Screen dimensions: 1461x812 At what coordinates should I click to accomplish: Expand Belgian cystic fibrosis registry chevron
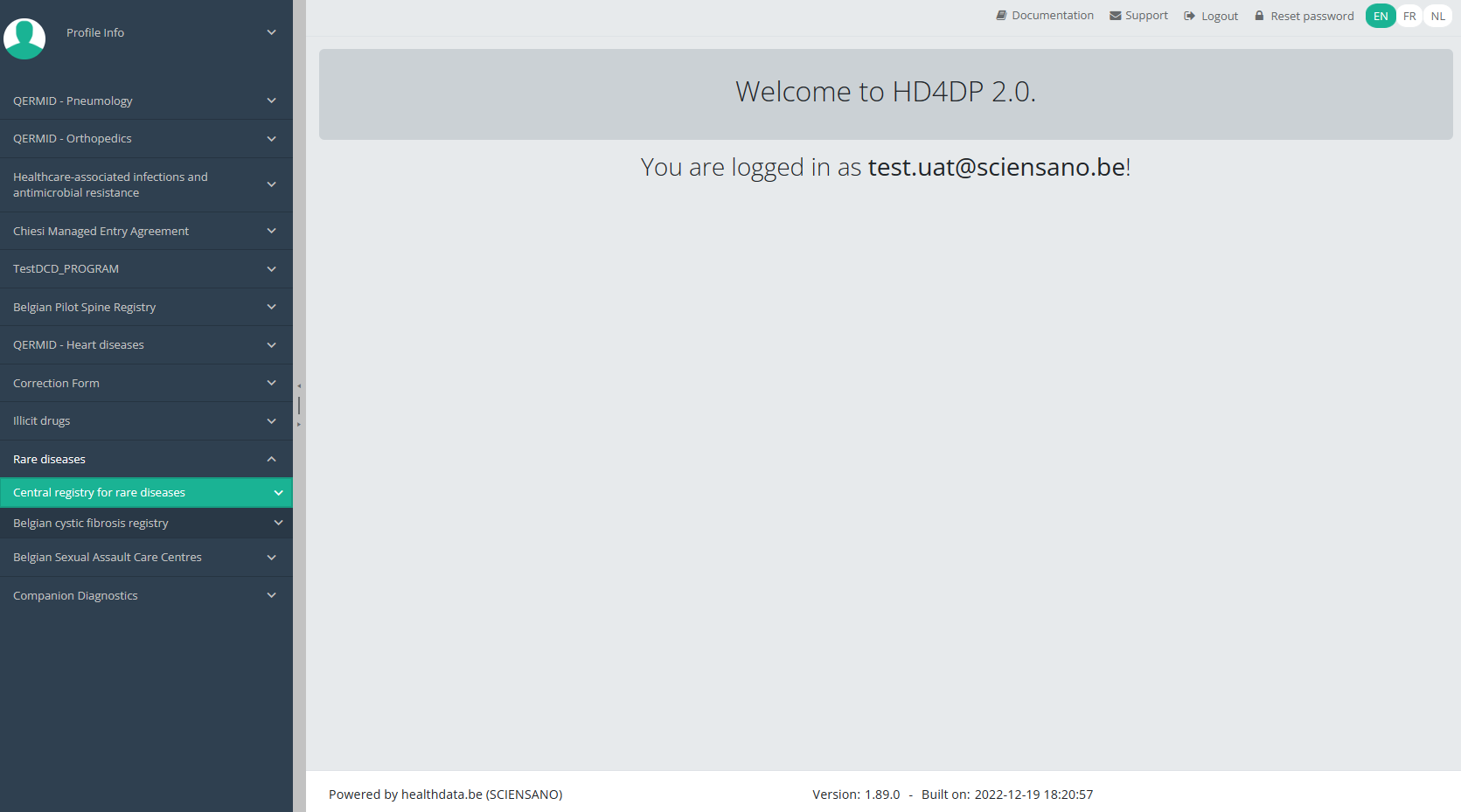[x=278, y=523]
